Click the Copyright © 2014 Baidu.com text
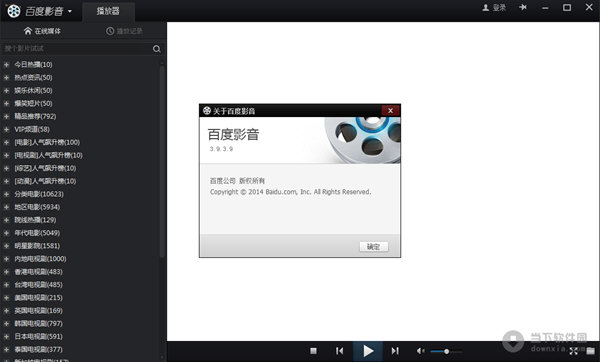 coord(290,192)
